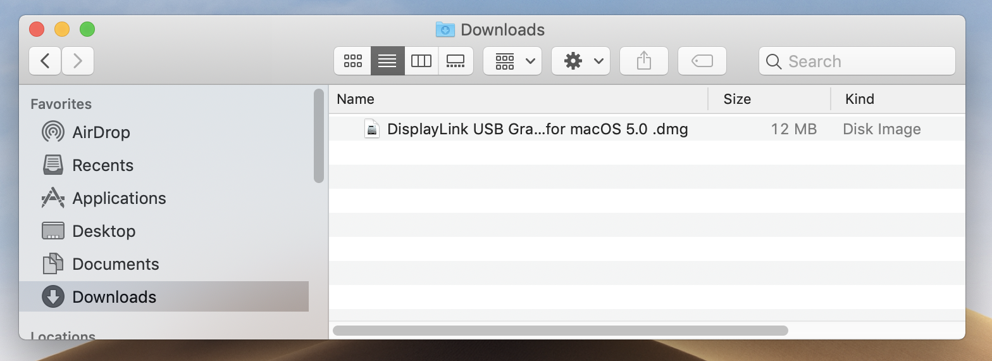
Task: Close the Finder window with red button
Action: point(37,29)
